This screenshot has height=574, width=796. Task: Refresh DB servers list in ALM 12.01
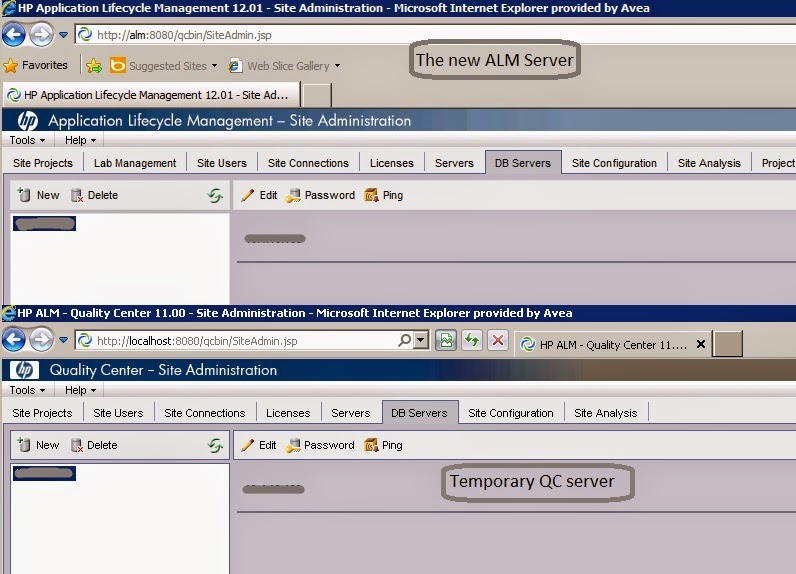(x=215, y=195)
